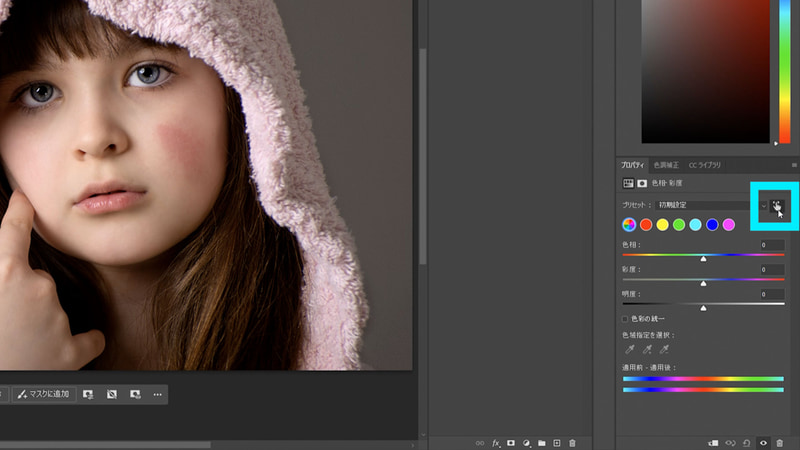Click the canvas vertical scrollbar
This screenshot has height=450, width=800.
tap(422, 156)
